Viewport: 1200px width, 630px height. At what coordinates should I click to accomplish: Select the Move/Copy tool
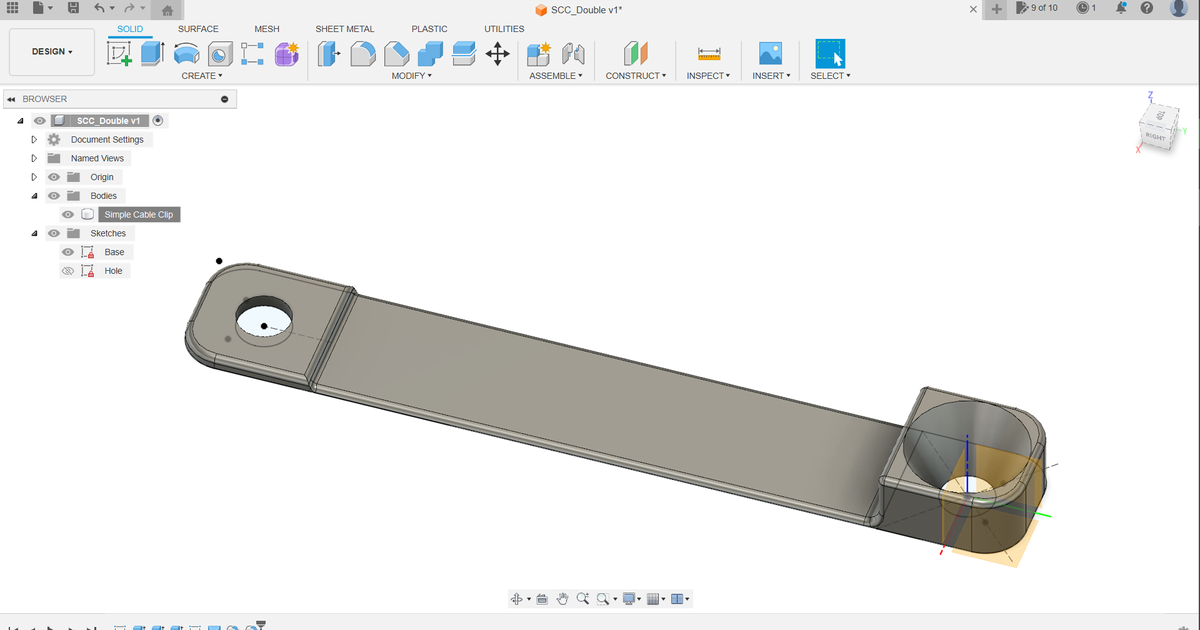[x=499, y=54]
